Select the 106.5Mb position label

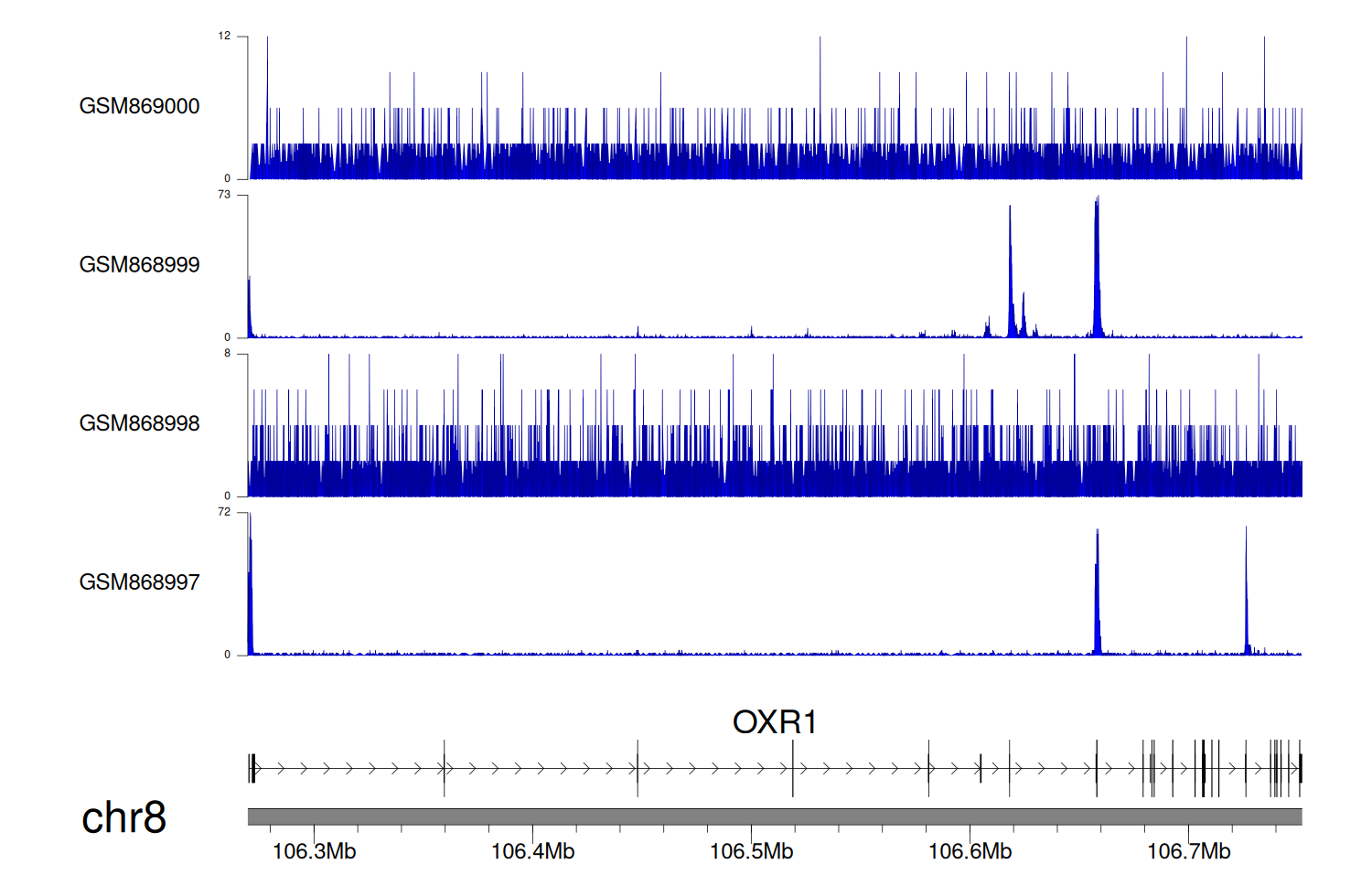pos(751,852)
